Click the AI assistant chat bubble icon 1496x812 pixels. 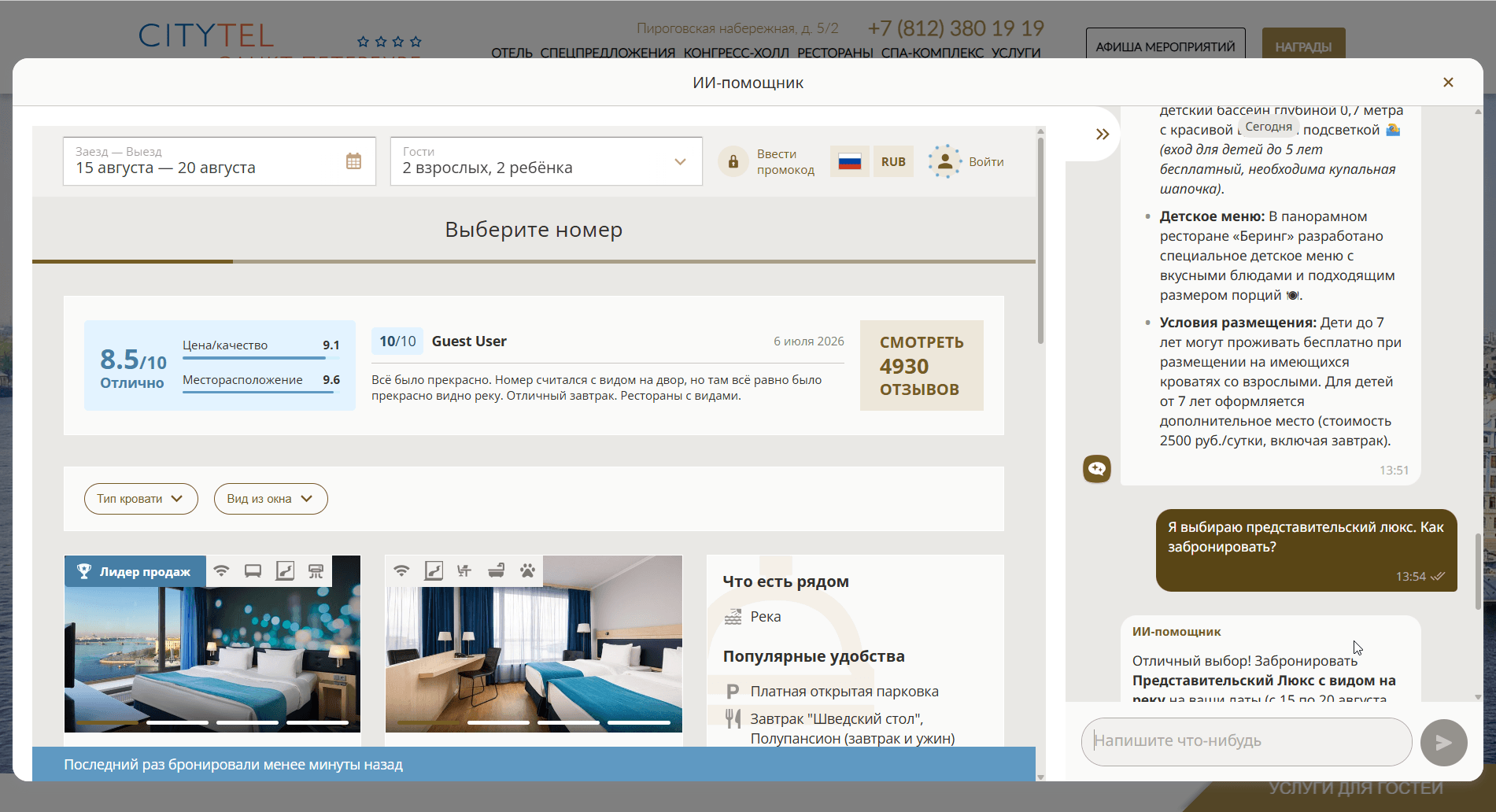(x=1096, y=469)
